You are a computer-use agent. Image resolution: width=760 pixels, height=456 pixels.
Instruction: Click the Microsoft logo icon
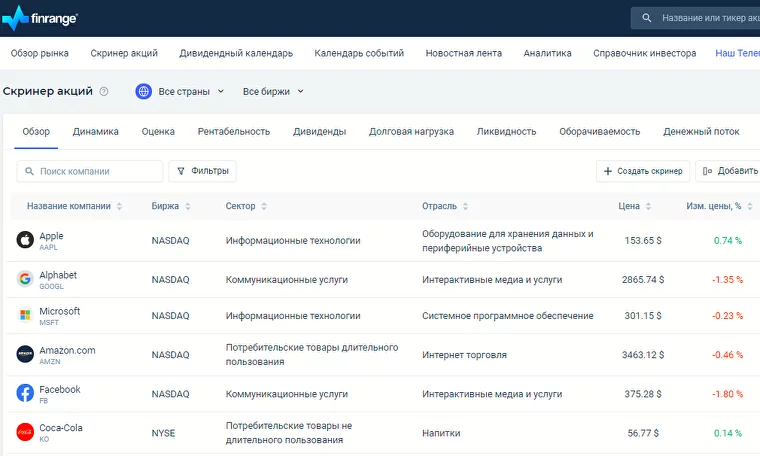[25, 315]
